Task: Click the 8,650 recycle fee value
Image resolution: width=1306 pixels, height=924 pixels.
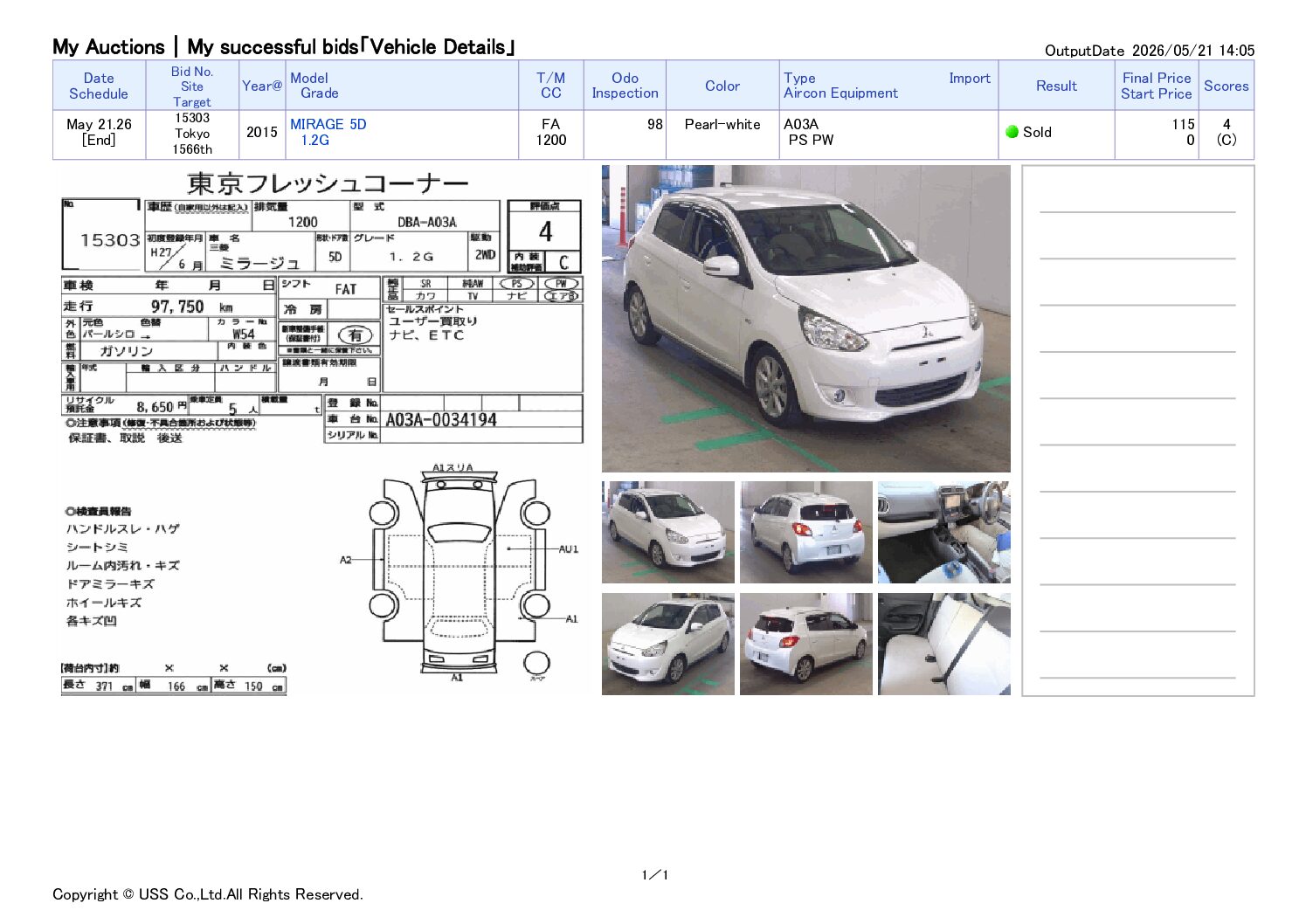Action: (155, 407)
